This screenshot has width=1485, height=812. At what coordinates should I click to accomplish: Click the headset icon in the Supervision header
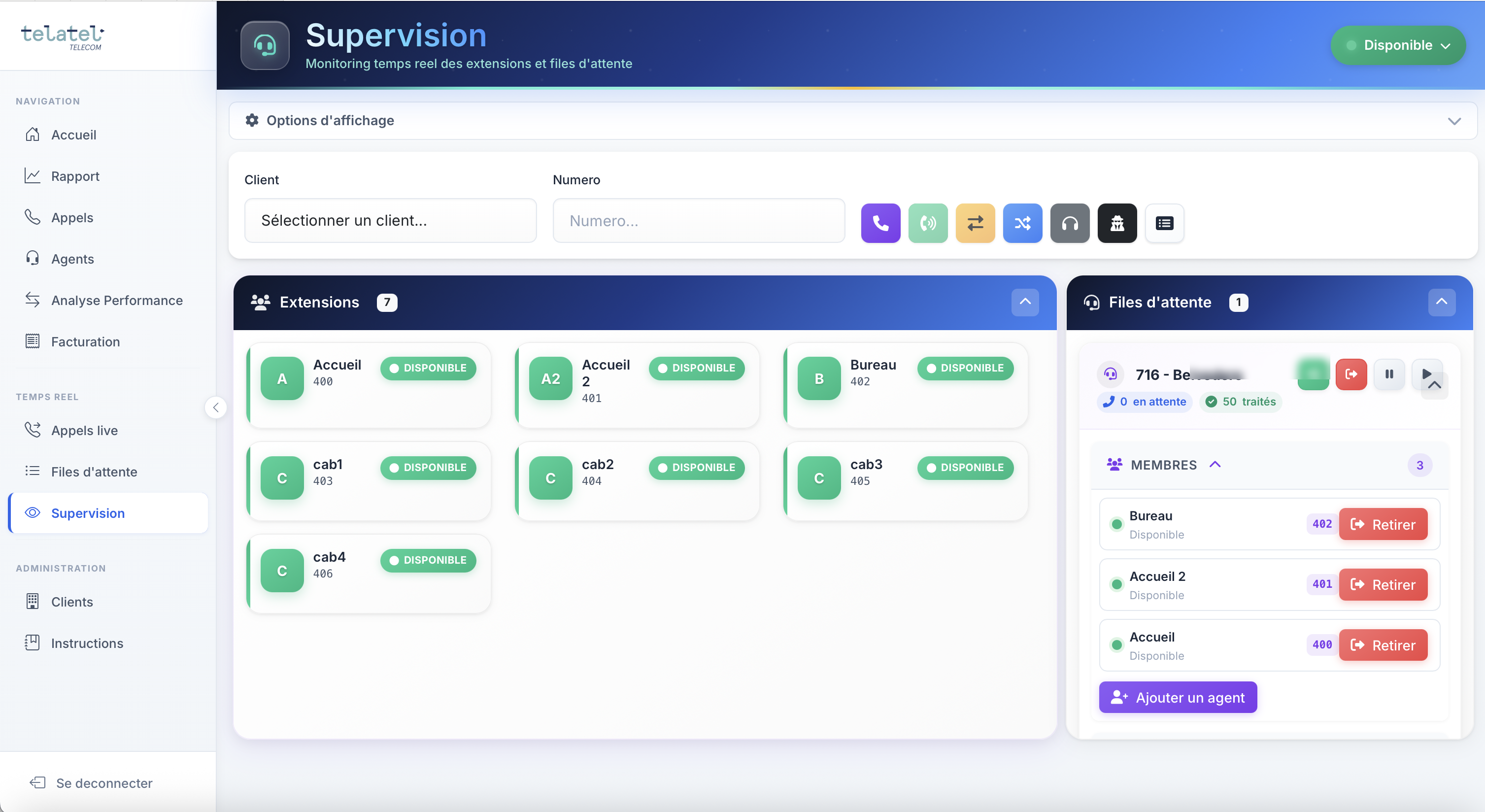(x=265, y=45)
